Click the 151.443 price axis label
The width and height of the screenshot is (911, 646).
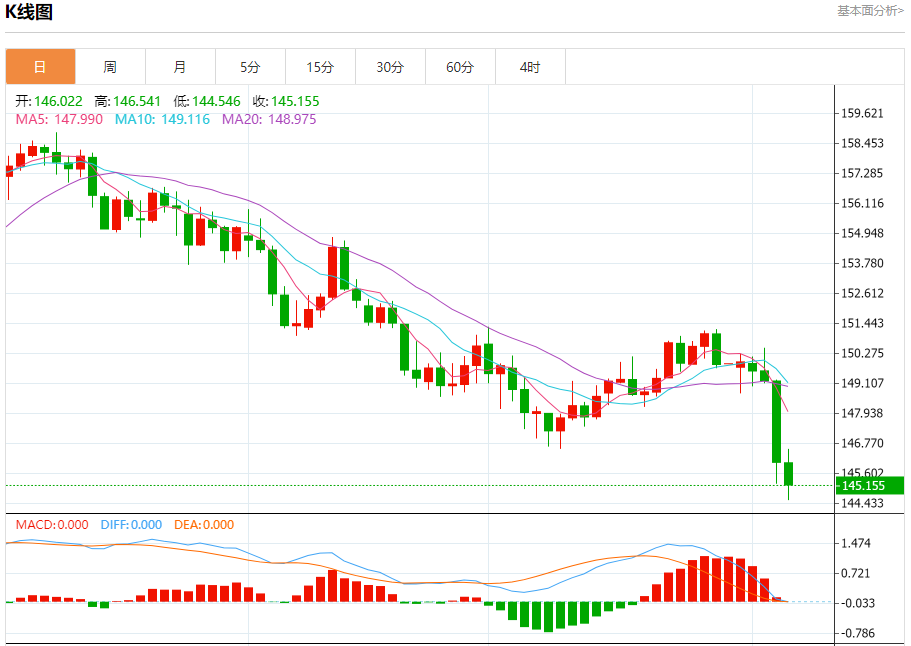(862, 323)
